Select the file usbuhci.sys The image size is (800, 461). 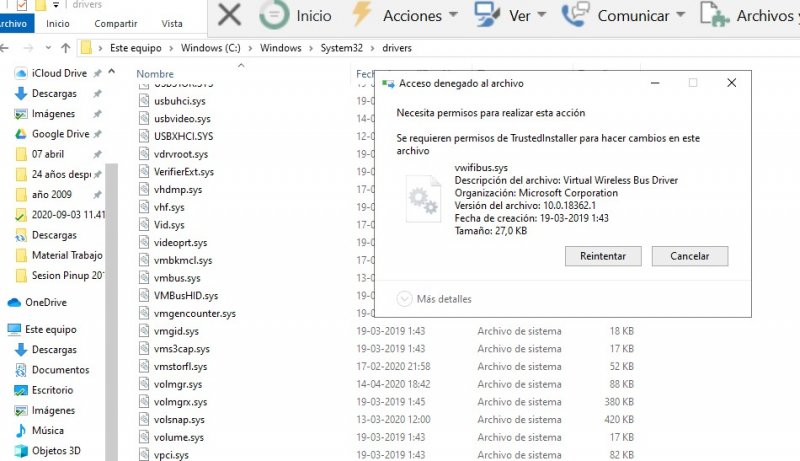180,101
